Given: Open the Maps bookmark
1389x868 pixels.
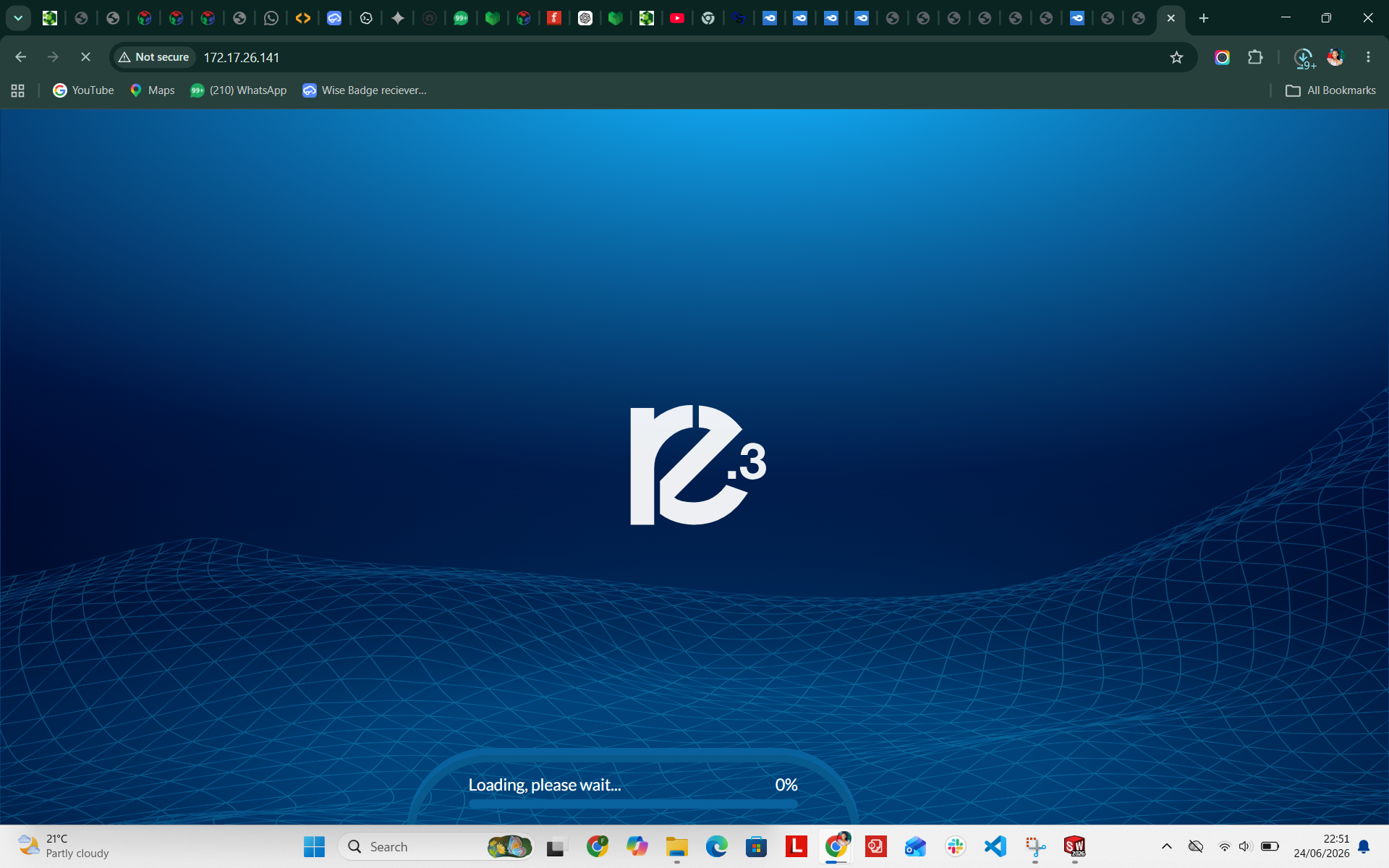Looking at the screenshot, I should 153,90.
